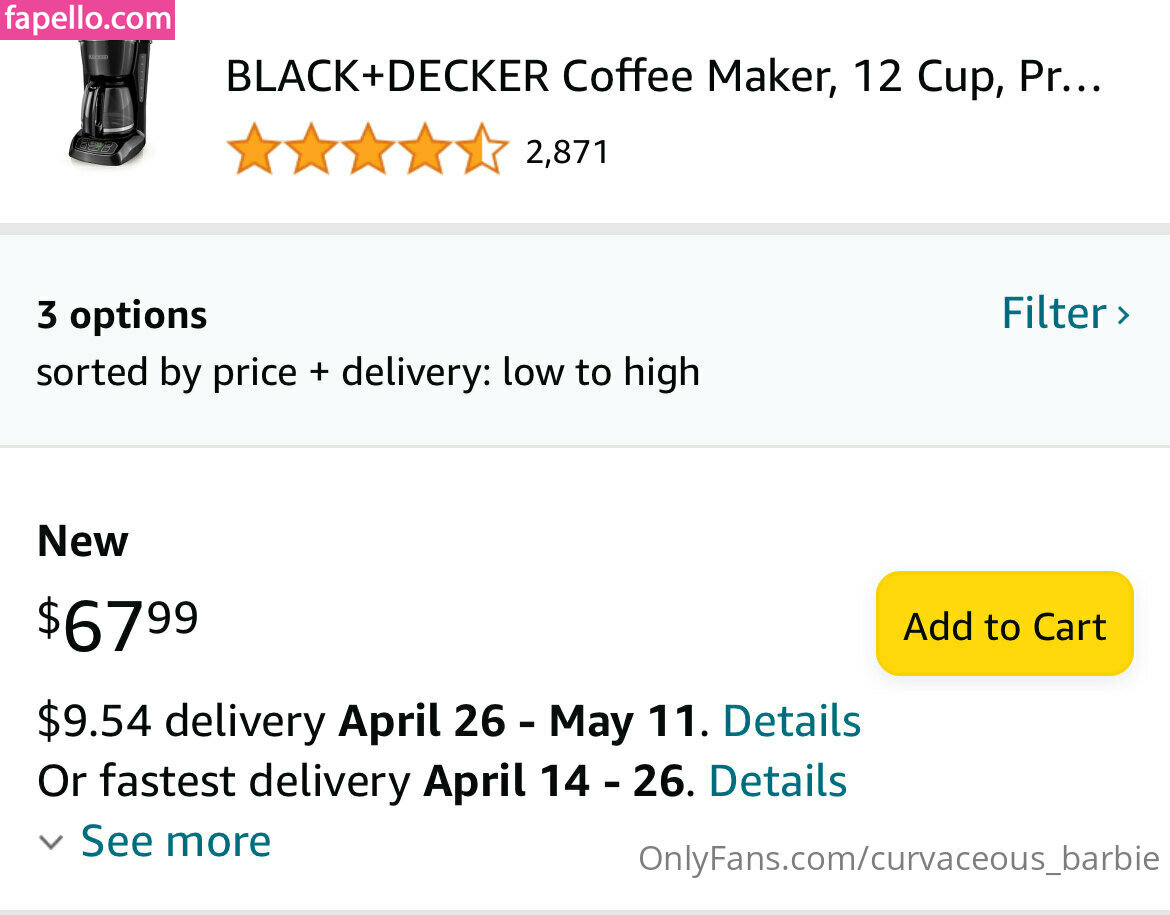Open Details for fastest delivery
1170x915 pixels.
[x=777, y=781]
